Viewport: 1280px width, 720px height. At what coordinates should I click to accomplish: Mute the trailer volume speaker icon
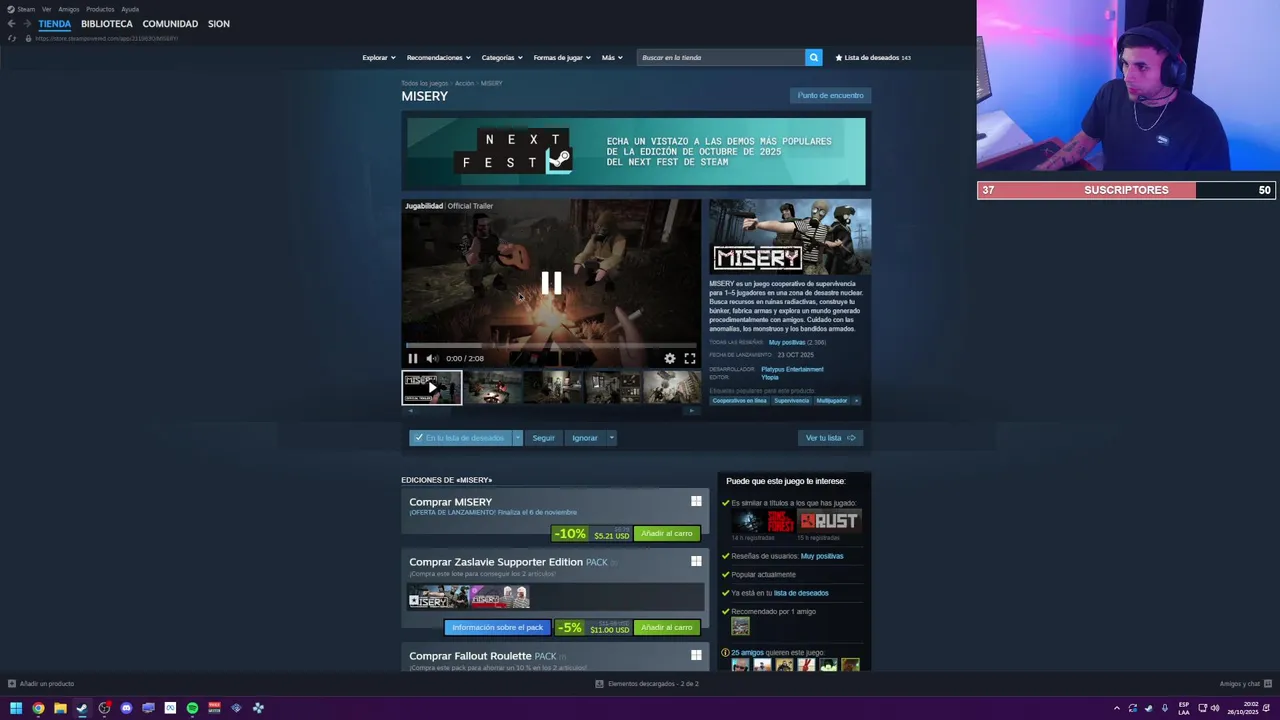pyautogui.click(x=432, y=358)
